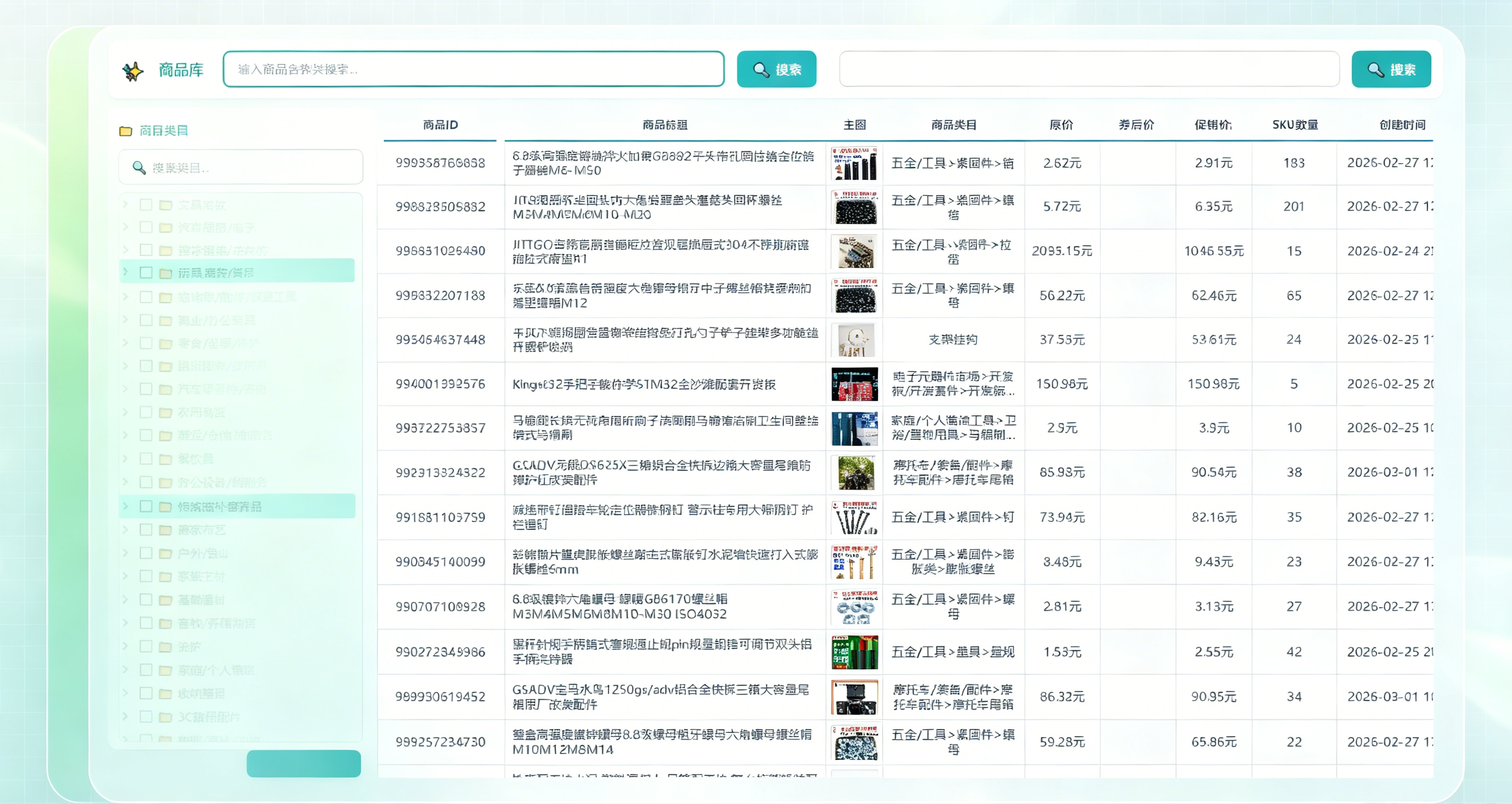Check the box in the first highlighted category row

point(146,272)
